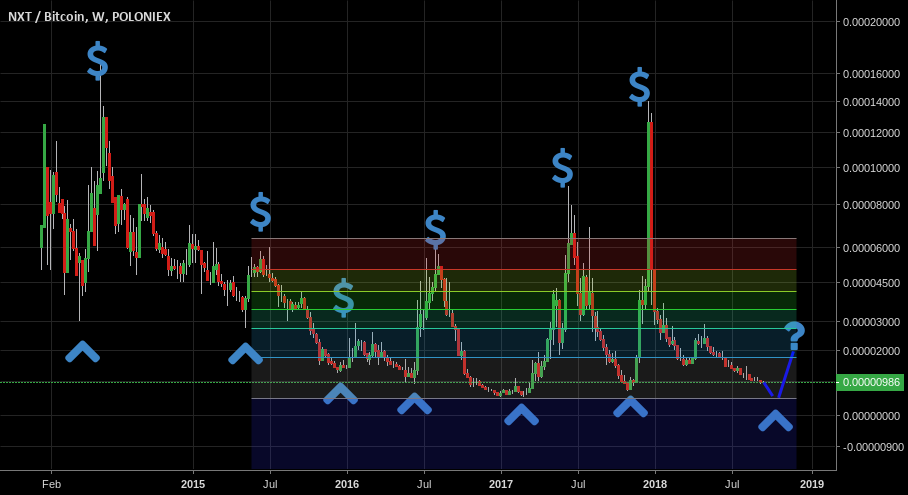
Task: Select the dollar sign above the mid-2017 peak
Action: 562,168
